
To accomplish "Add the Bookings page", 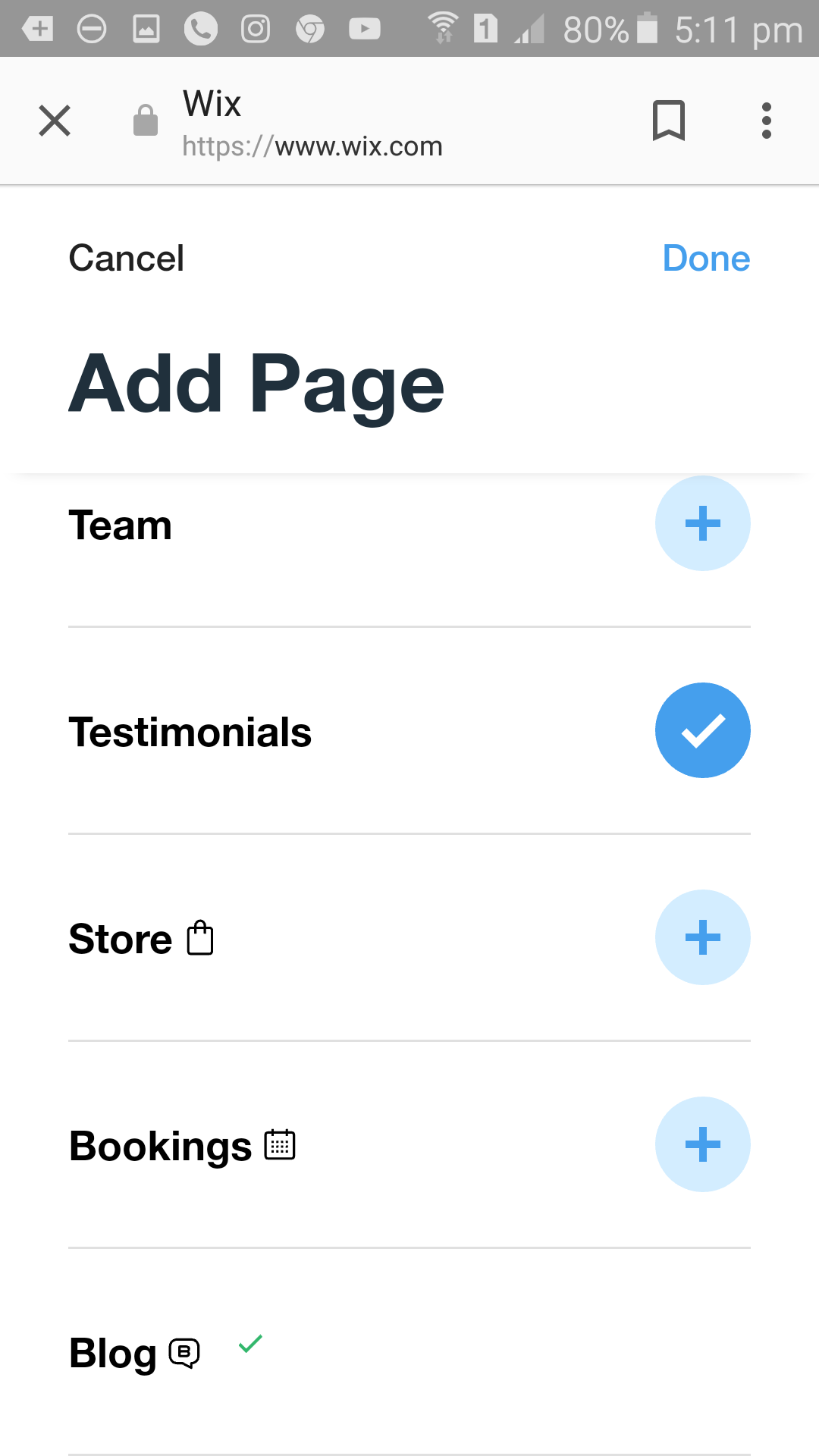I will [702, 1144].
